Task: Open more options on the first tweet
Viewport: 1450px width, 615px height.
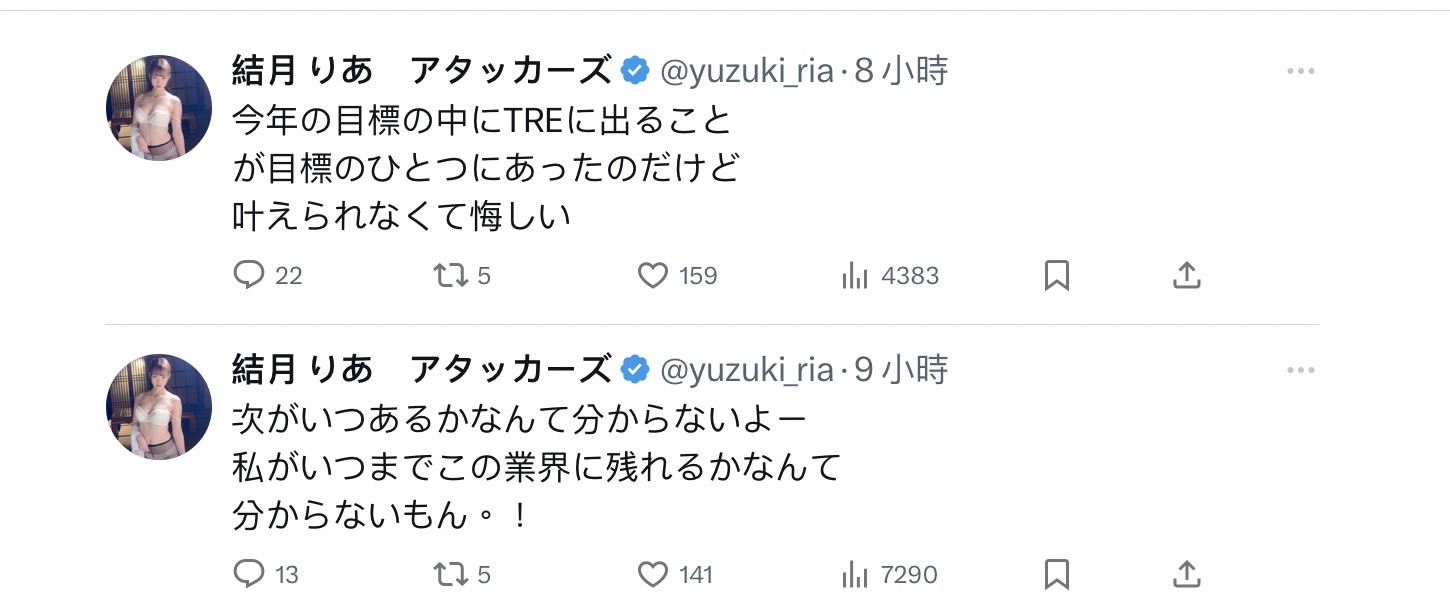Action: [x=1300, y=71]
